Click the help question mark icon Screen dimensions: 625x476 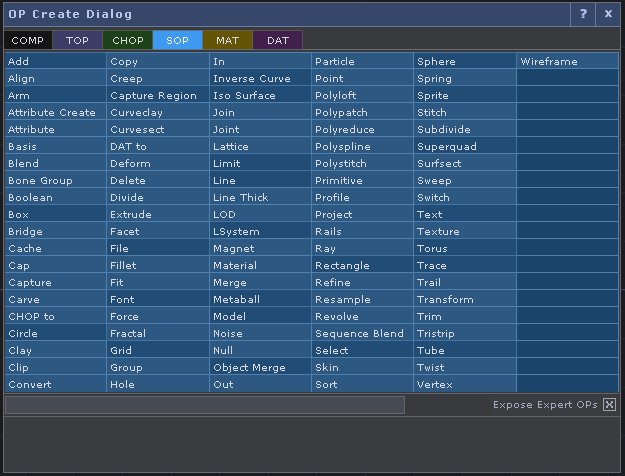[x=585, y=14]
